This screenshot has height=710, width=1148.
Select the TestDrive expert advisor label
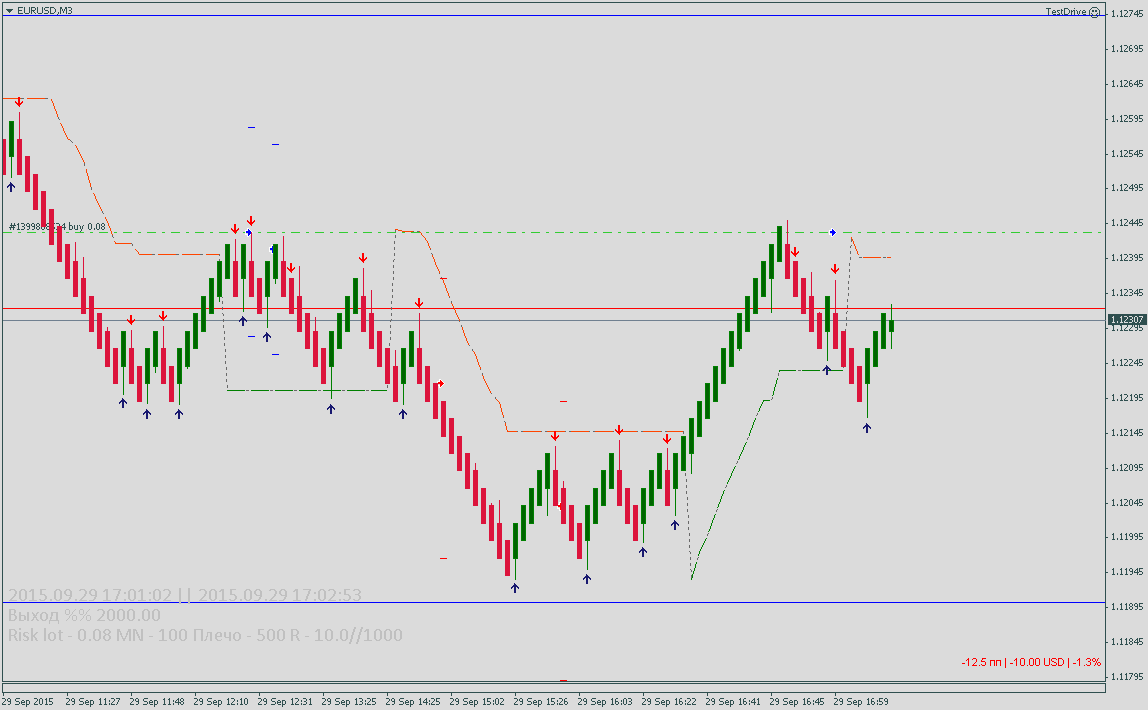pos(1065,12)
